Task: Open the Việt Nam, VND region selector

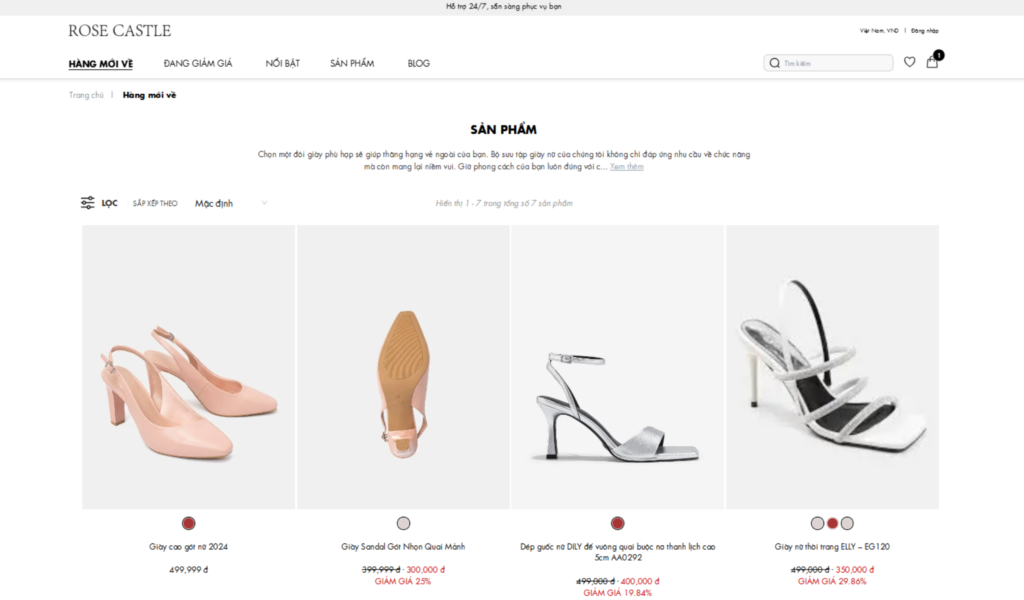Action: pyautogui.click(x=879, y=31)
